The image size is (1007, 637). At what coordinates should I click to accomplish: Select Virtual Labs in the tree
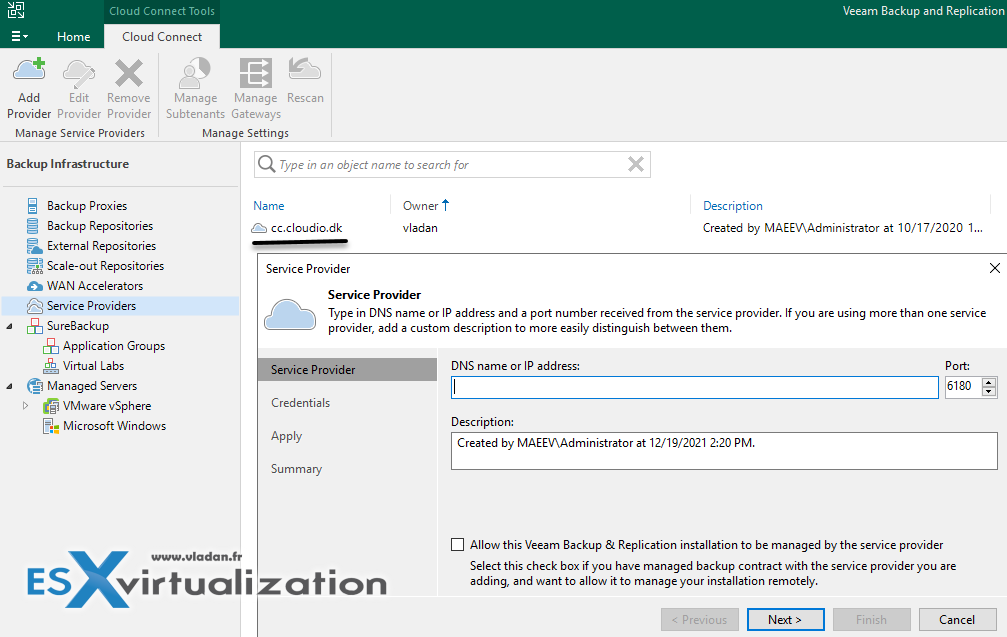coord(93,366)
